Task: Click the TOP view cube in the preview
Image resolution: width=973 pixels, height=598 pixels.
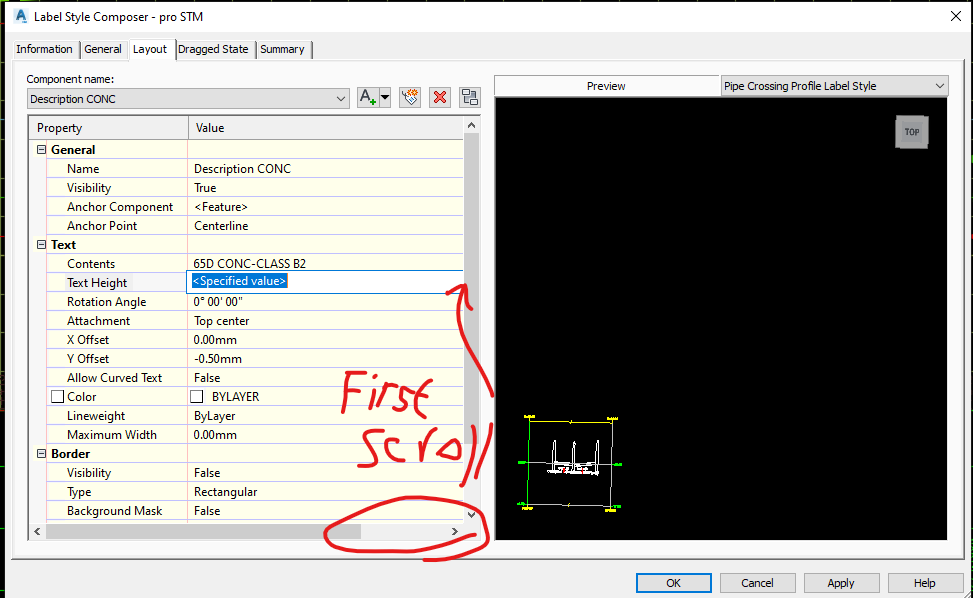Action: (911, 131)
